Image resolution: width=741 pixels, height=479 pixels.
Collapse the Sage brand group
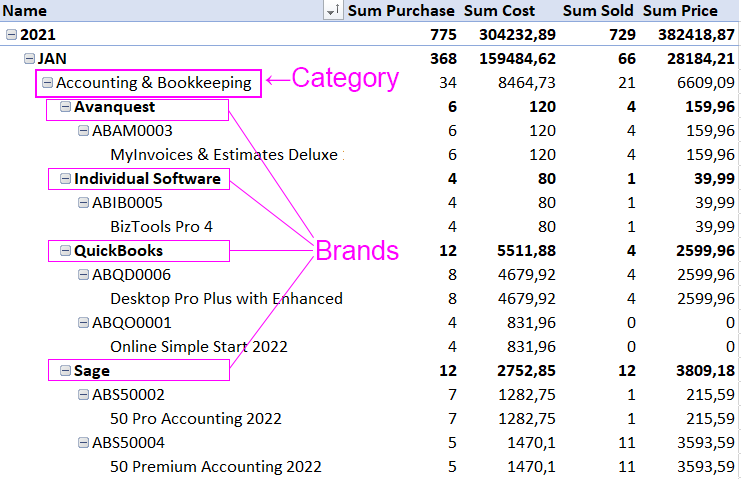[x=65, y=371]
